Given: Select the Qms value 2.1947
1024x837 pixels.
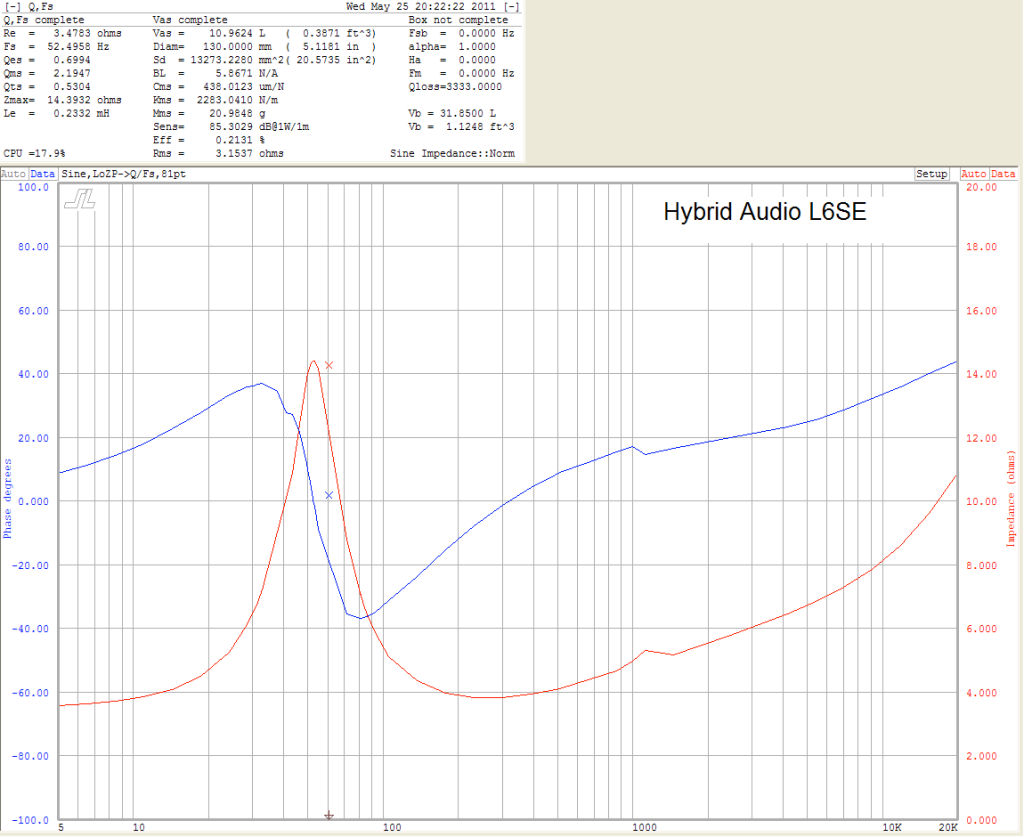Looking at the screenshot, I should [72, 74].
